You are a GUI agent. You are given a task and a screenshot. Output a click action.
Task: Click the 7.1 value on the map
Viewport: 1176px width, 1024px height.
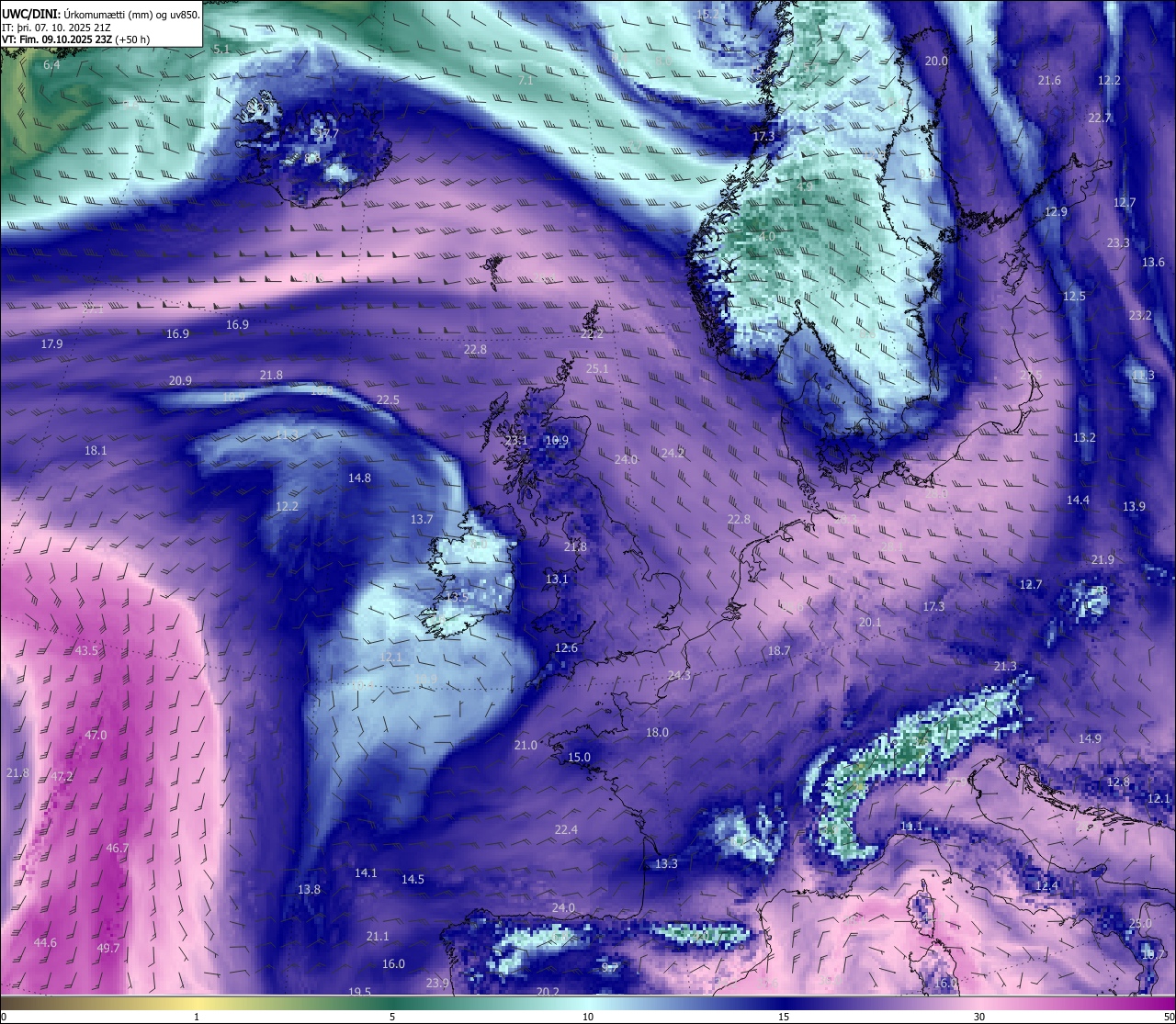[x=526, y=81]
